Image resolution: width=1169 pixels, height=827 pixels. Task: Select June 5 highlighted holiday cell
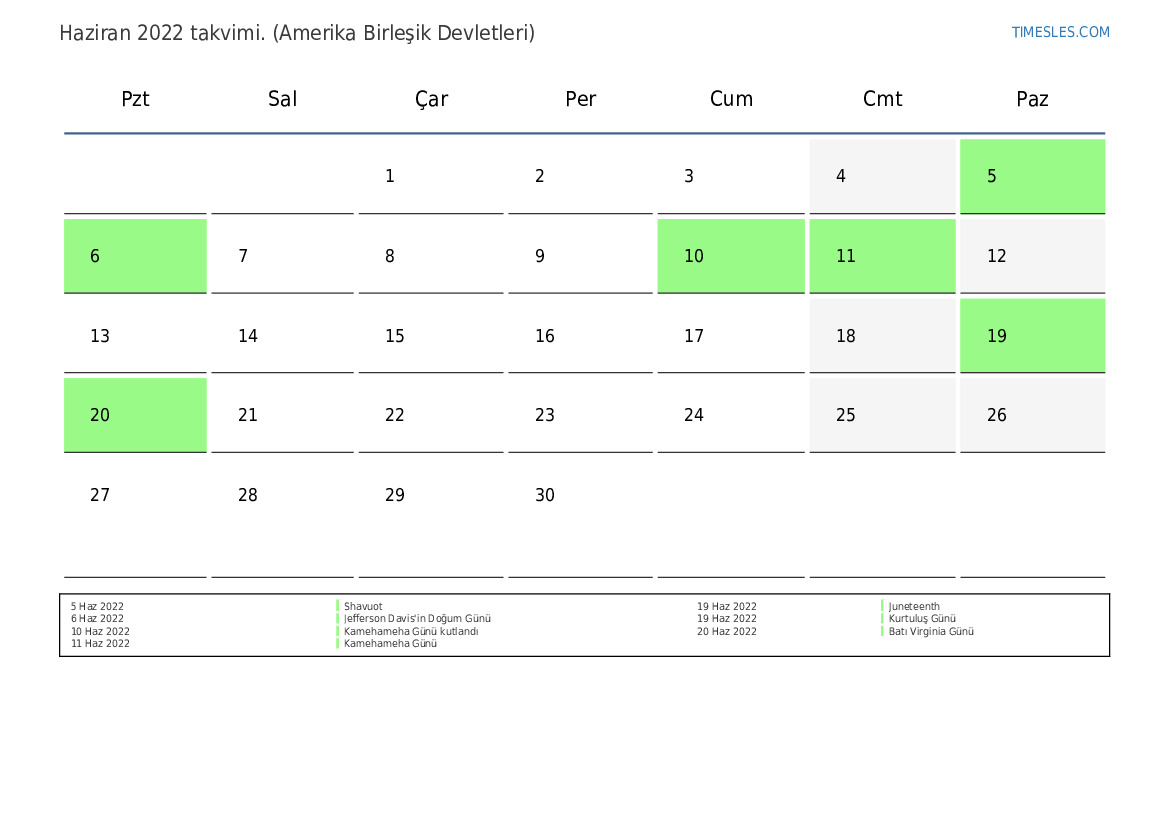click(1032, 176)
